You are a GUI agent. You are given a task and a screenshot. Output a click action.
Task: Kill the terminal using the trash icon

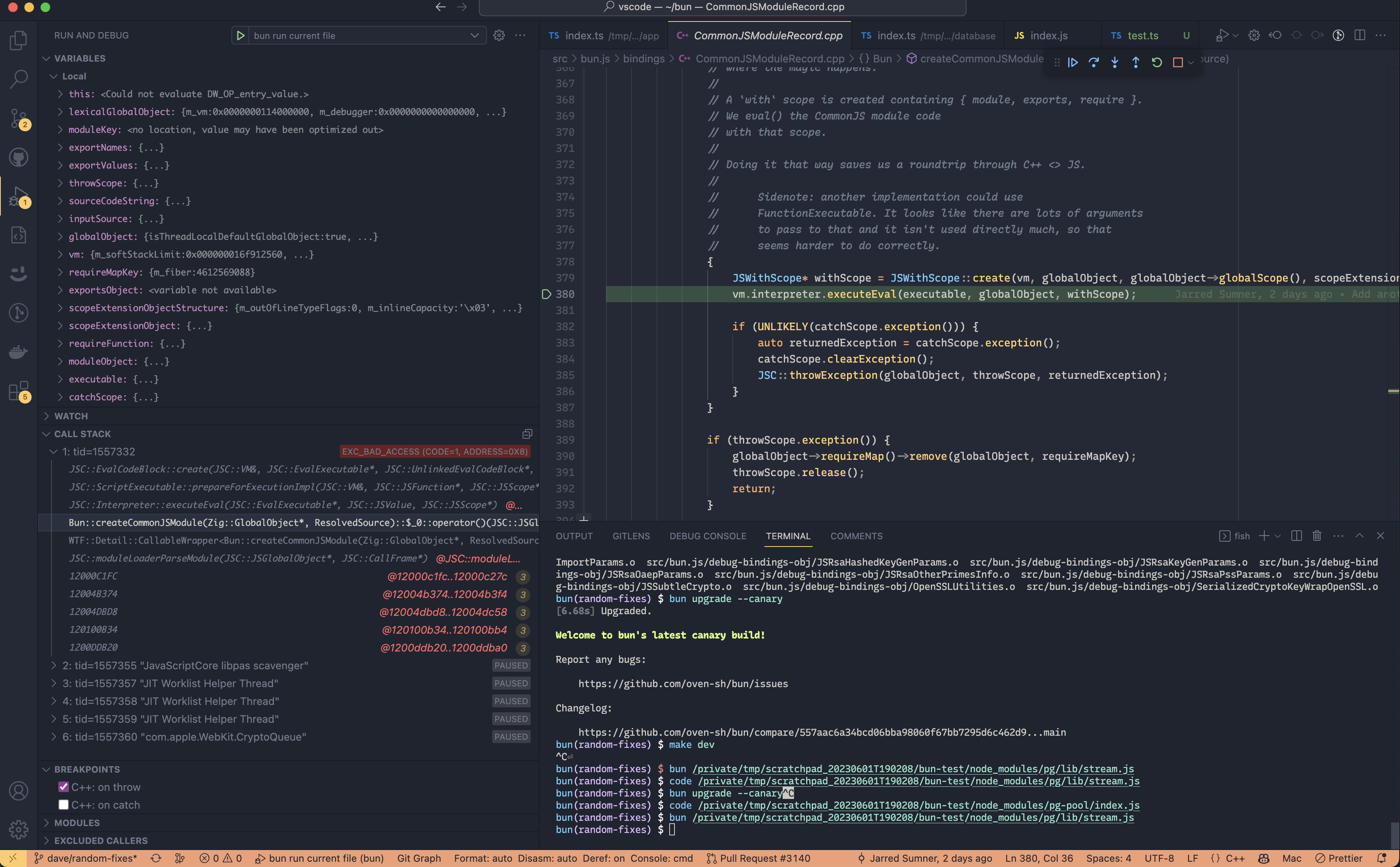(1316, 536)
